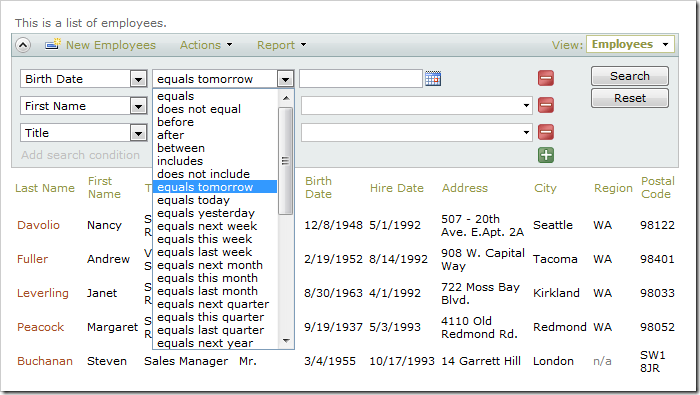Click the '12/8/1948' birth date cell
Image resolution: width=700 pixels, height=395 pixels.
(x=333, y=225)
